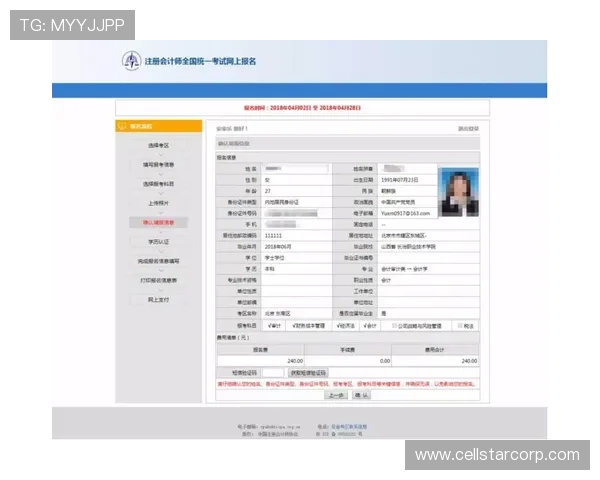This screenshot has height=480, width=600.
Task: Click the CICPA logo in the header
Action: (131, 61)
